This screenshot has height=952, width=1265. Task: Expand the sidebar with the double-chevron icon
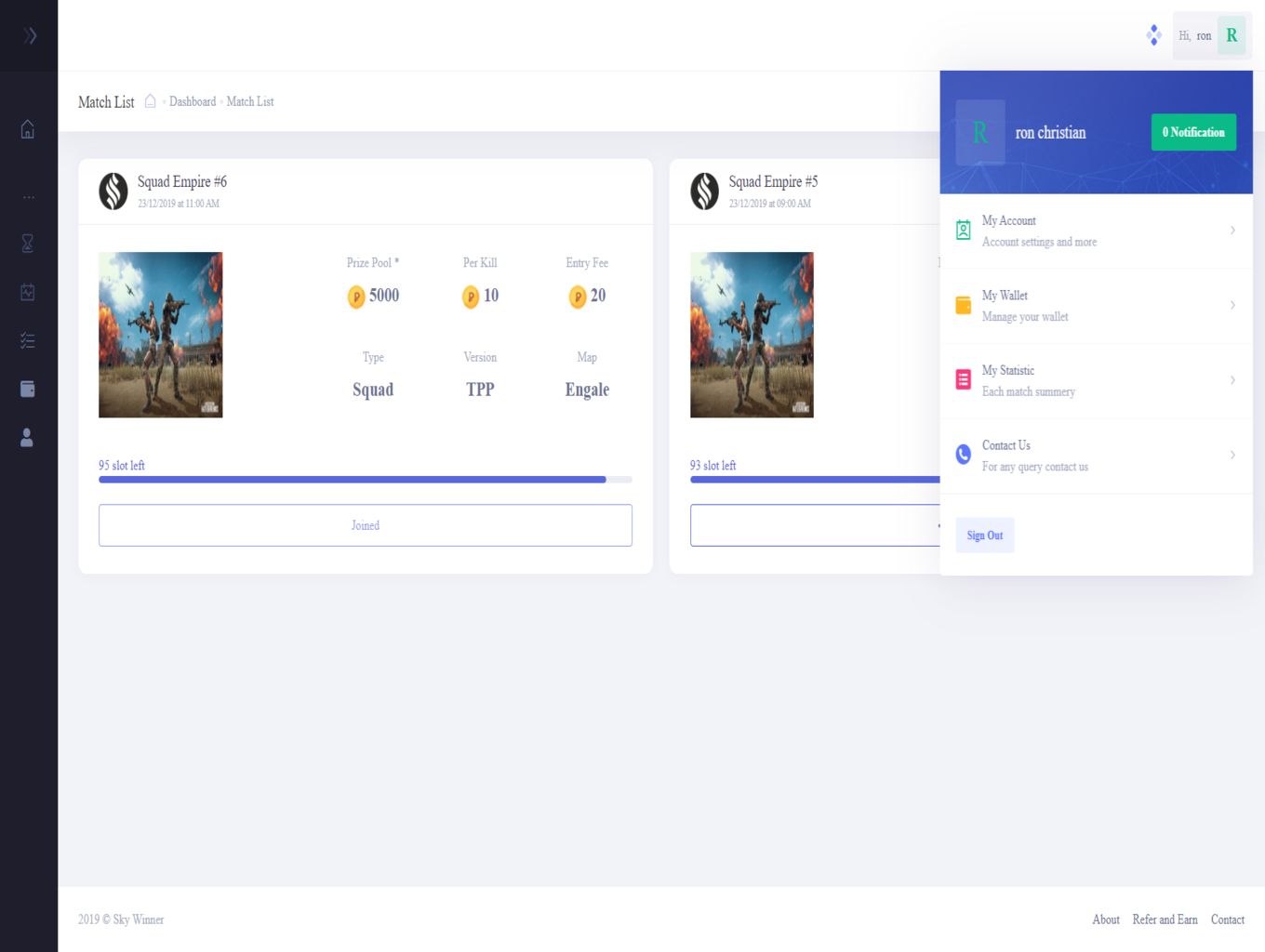pos(30,35)
